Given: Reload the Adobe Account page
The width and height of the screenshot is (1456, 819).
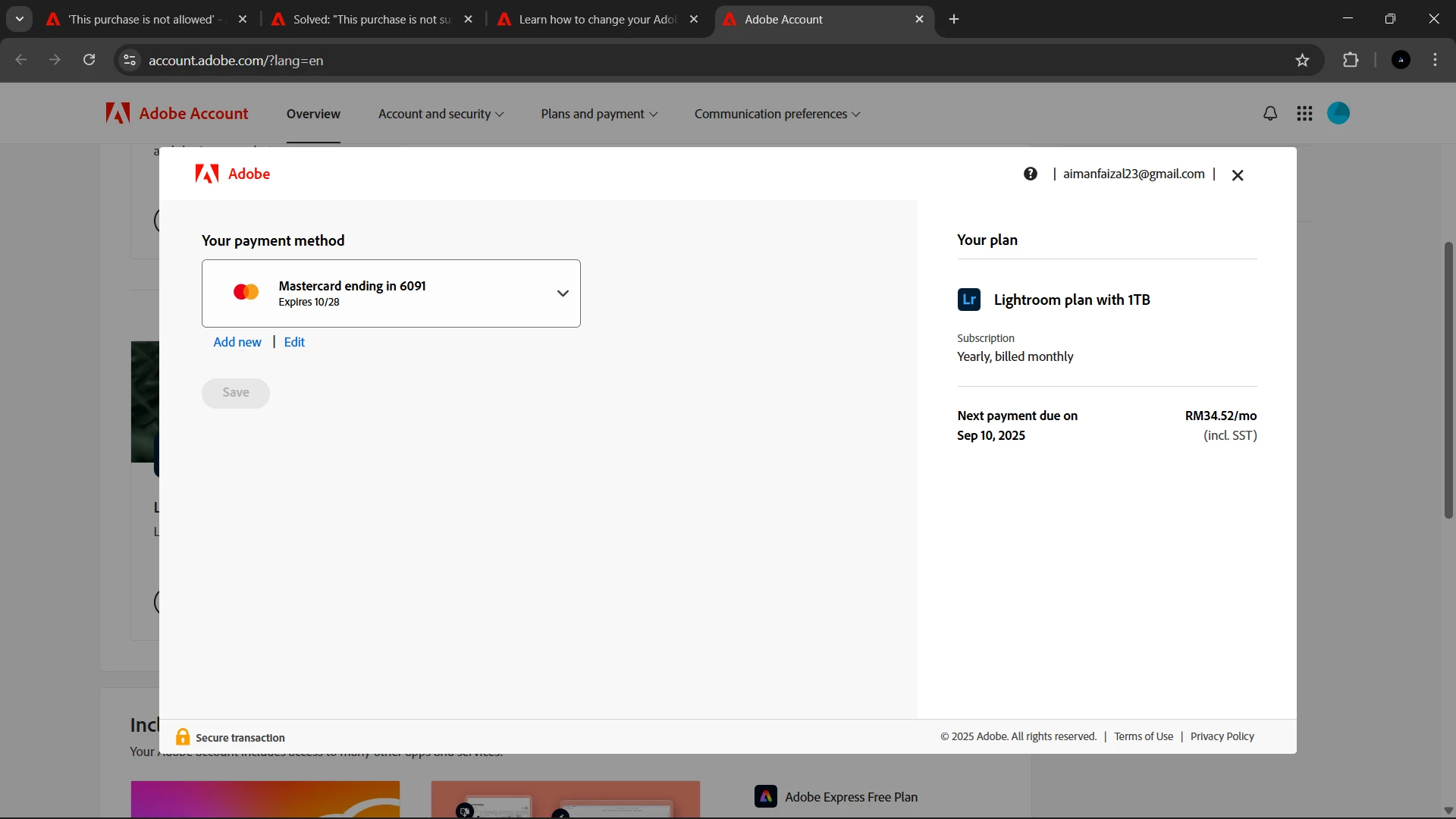Looking at the screenshot, I should pyautogui.click(x=89, y=60).
